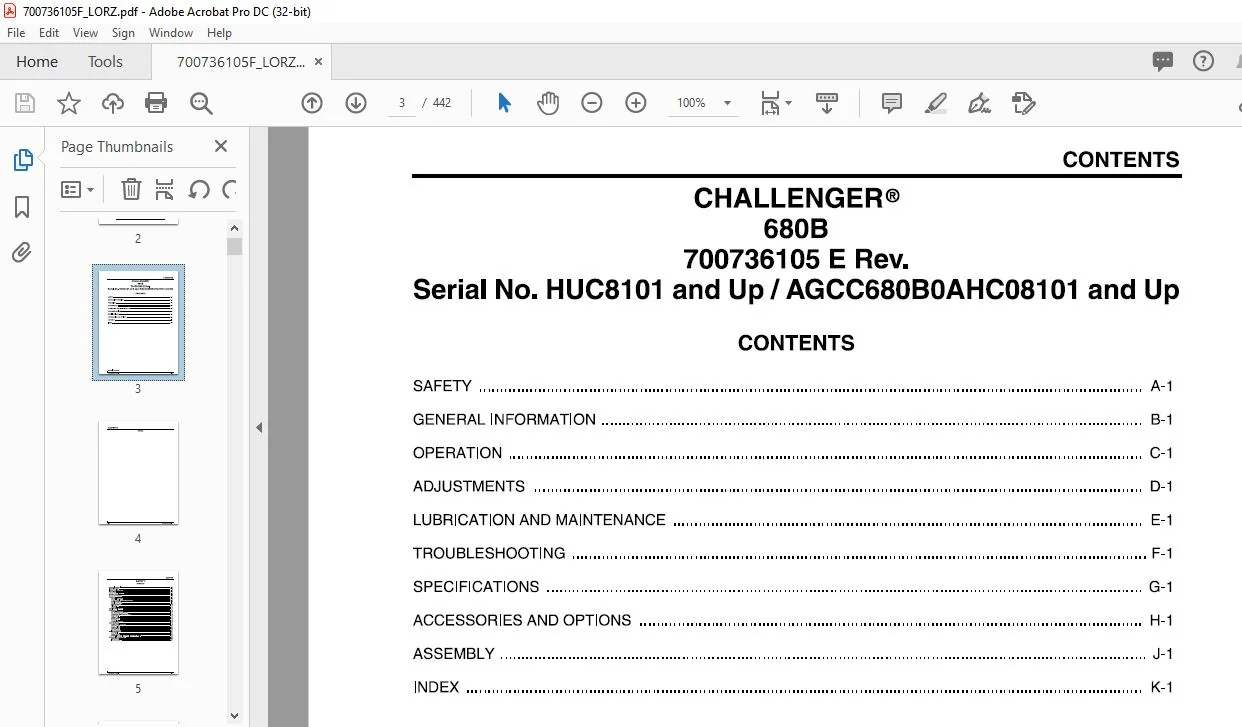Click the stamp/redact tool icon
This screenshot has height=727, width=1242.
1023,103
